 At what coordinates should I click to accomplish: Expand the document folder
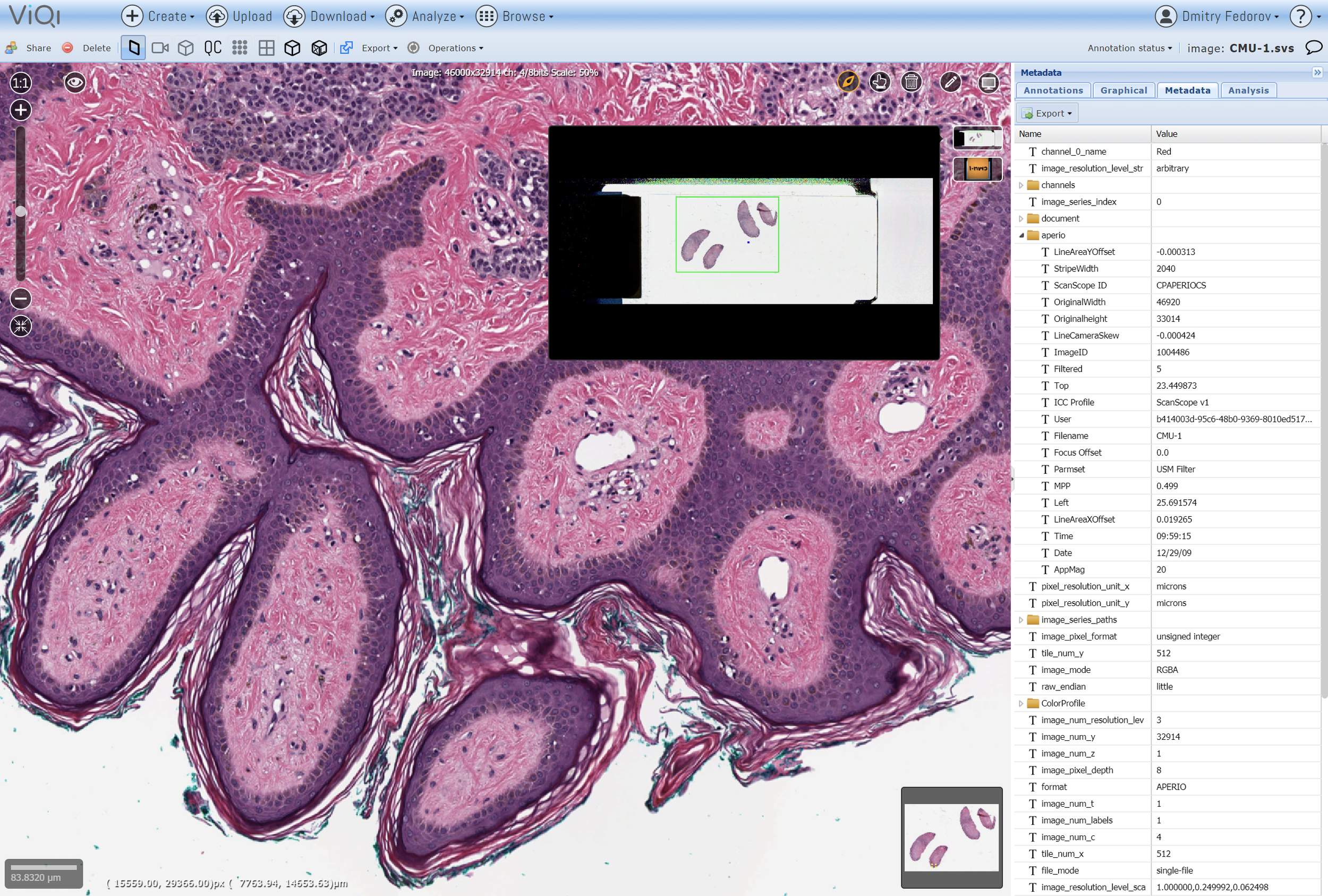coord(1020,218)
